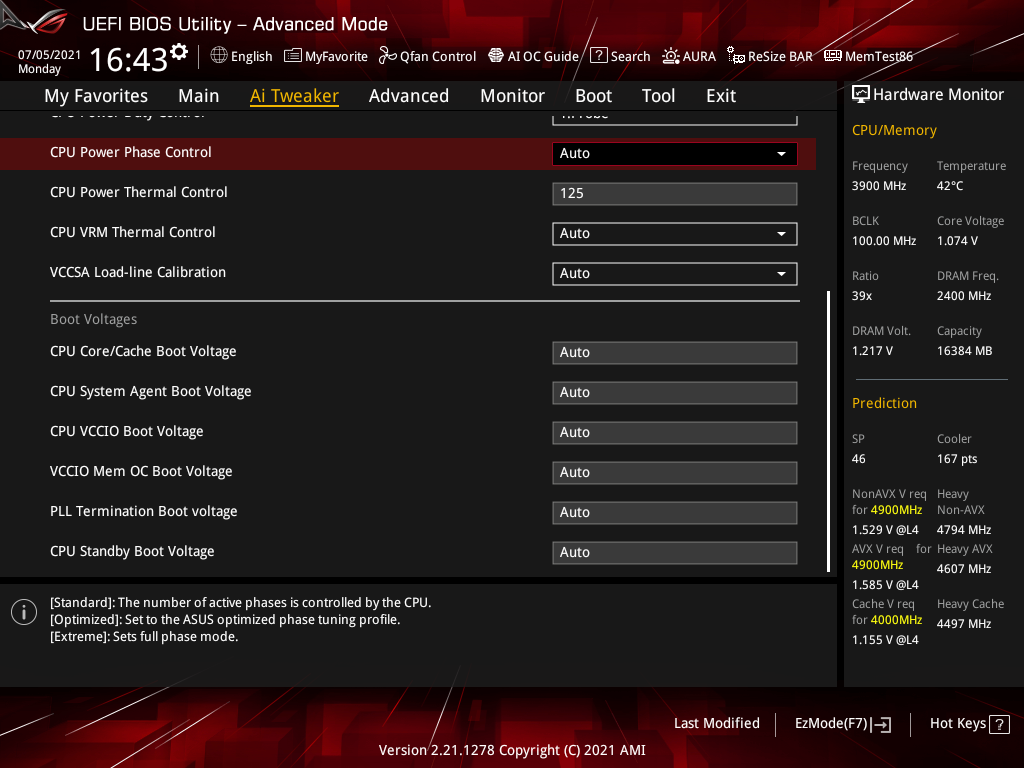Click the 3900 MHz frequency value
Image resolution: width=1024 pixels, height=768 pixels.
(x=878, y=186)
